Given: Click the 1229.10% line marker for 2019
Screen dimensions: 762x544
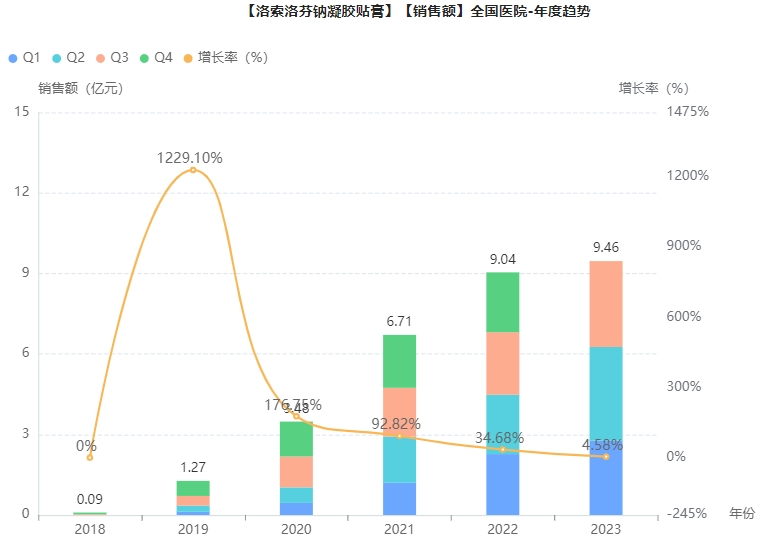Looking at the screenshot, I should (x=193, y=170).
